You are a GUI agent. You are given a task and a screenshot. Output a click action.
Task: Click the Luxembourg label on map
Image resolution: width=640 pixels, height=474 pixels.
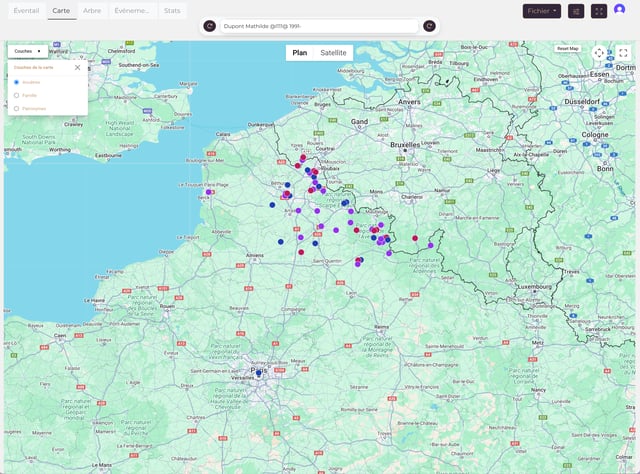pos(534,287)
